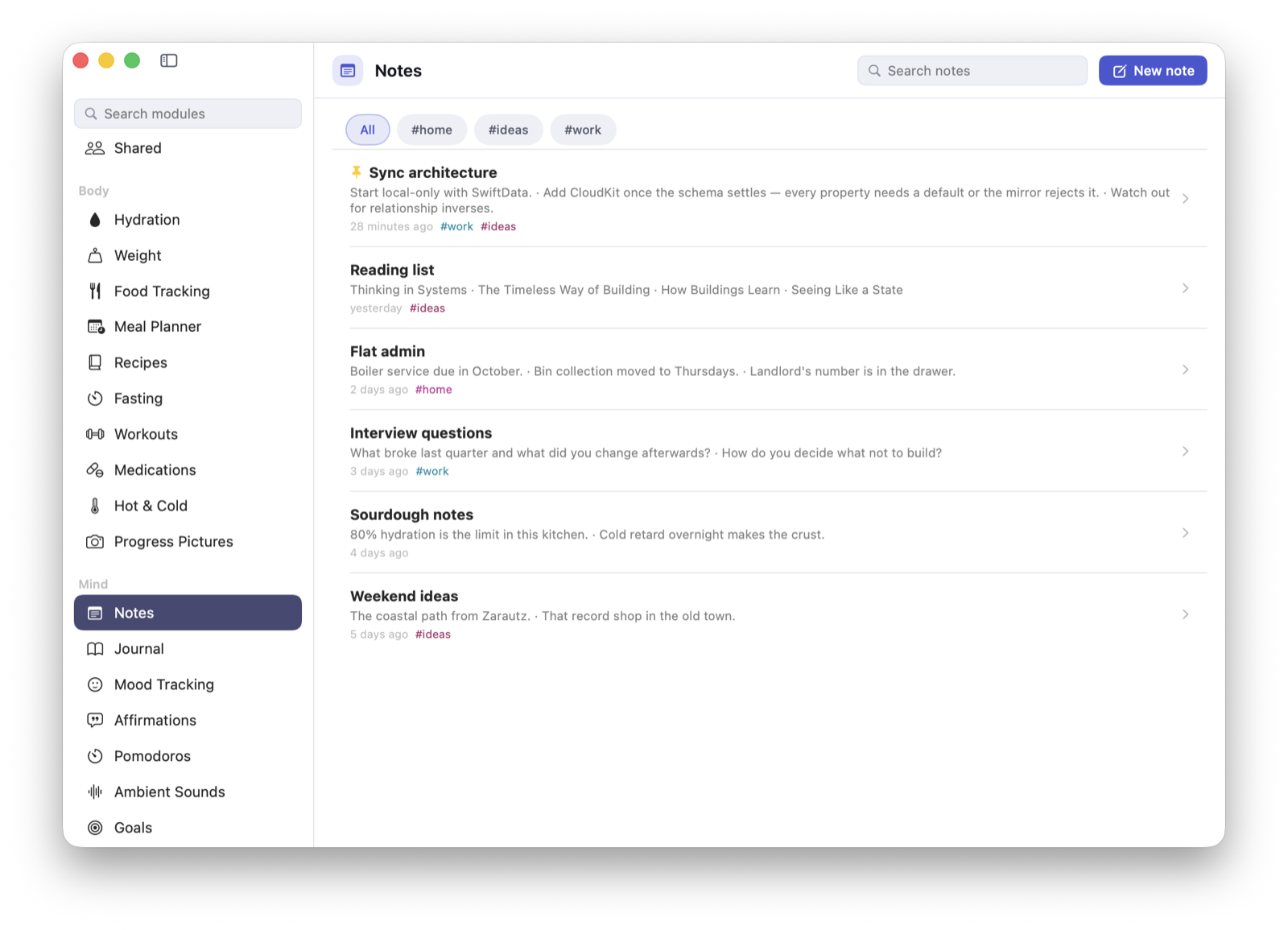Open the Interview questions note title

pyautogui.click(x=421, y=433)
